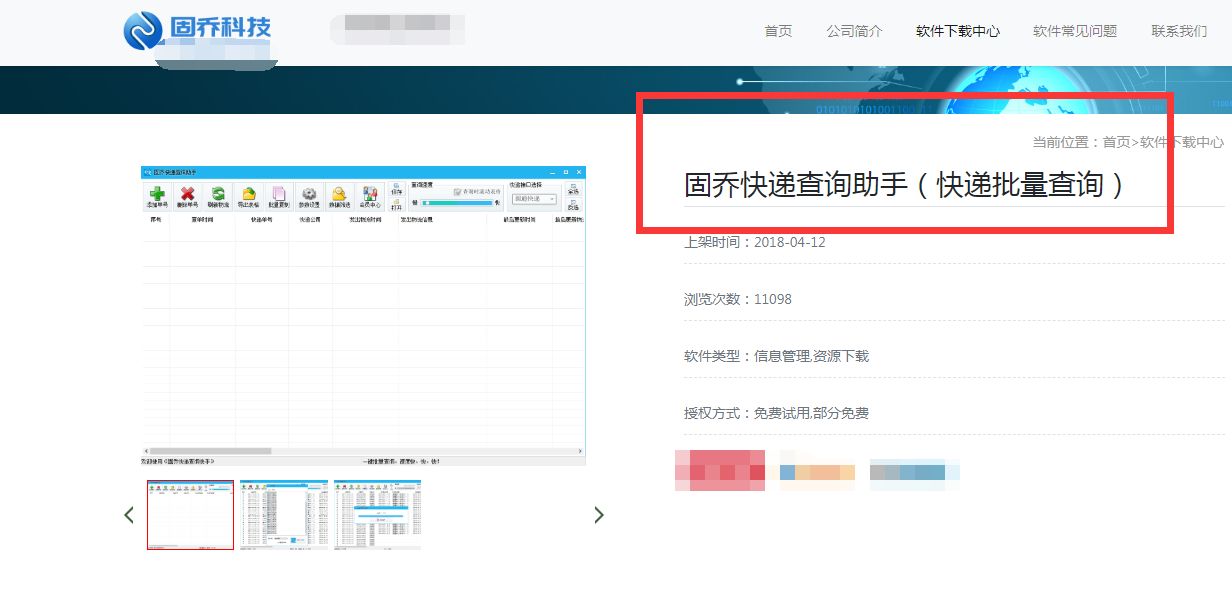Viewport: 1232px width, 592px height.
Task: Click the 会员中心 icon in preview
Action: [370, 195]
